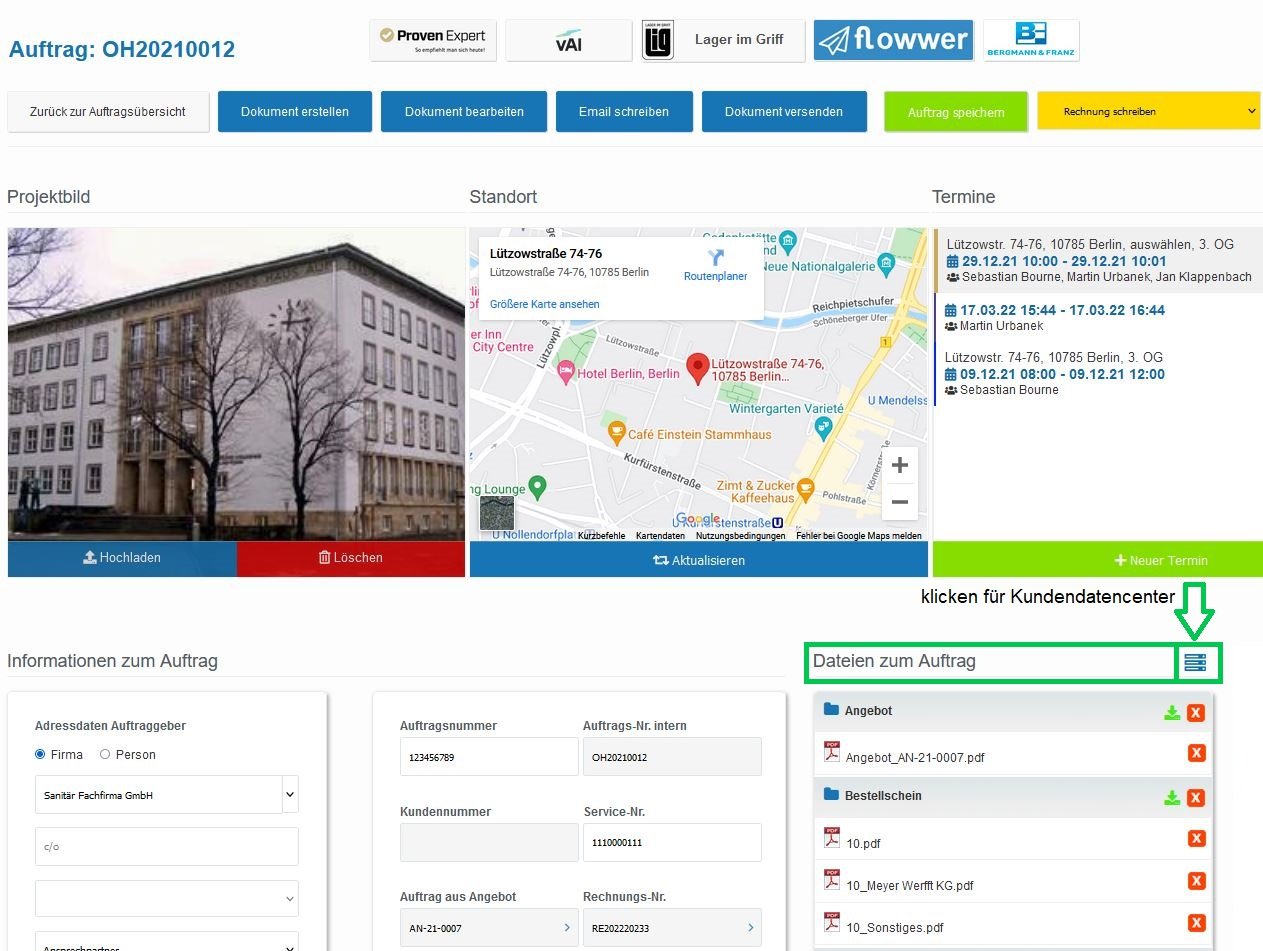Open the file 10_Meyer Werfft KG.pdf

(x=910, y=886)
